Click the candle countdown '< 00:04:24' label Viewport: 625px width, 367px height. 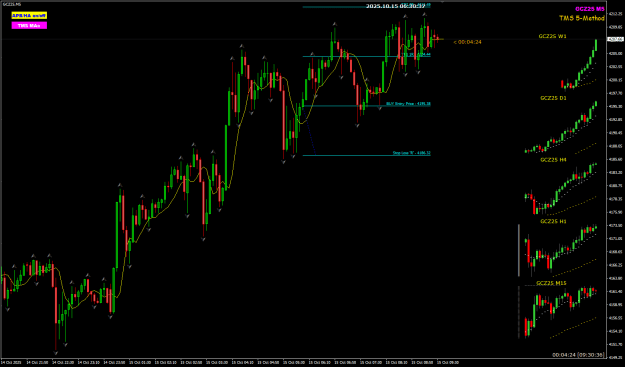[468, 42]
